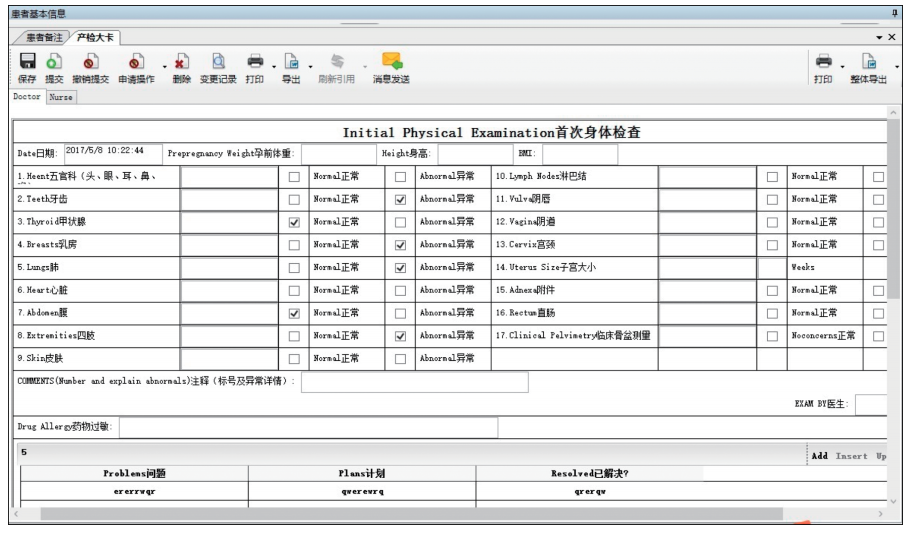Image resolution: width=914 pixels, height=534 pixels.
Task: Click the Add button above problems table
Action: (819, 455)
